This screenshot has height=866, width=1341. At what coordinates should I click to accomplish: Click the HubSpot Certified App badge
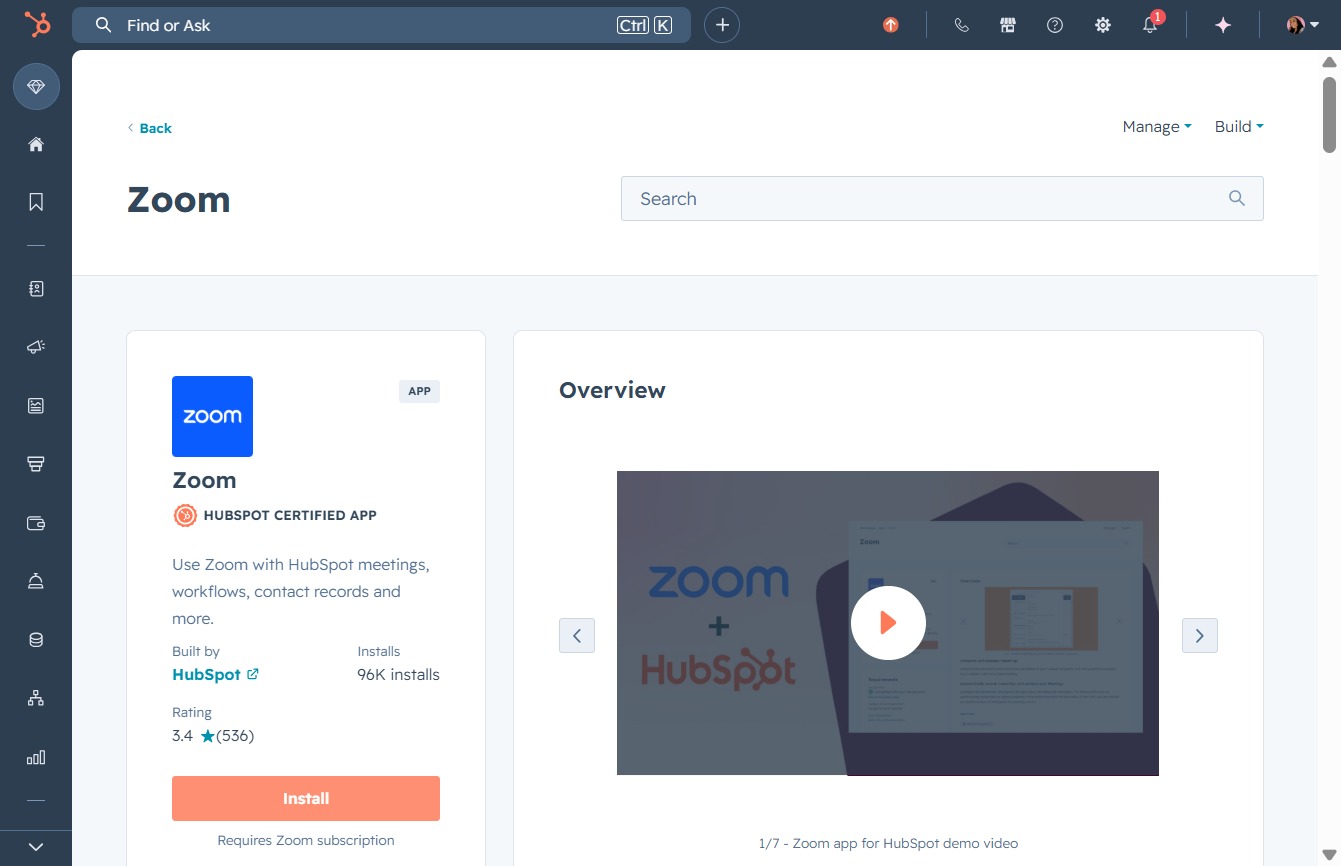click(x=275, y=515)
